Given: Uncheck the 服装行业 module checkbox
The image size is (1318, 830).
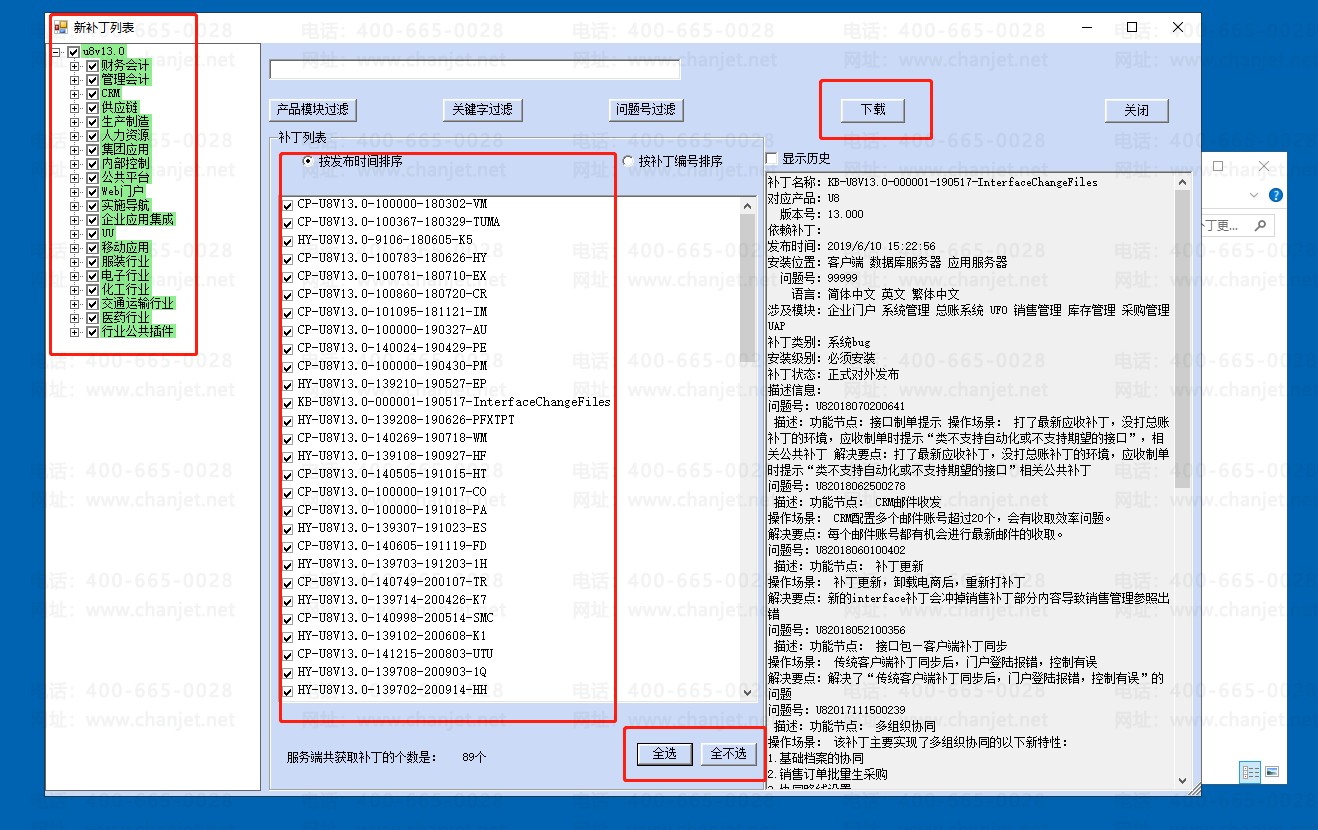Looking at the screenshot, I should tap(92, 262).
